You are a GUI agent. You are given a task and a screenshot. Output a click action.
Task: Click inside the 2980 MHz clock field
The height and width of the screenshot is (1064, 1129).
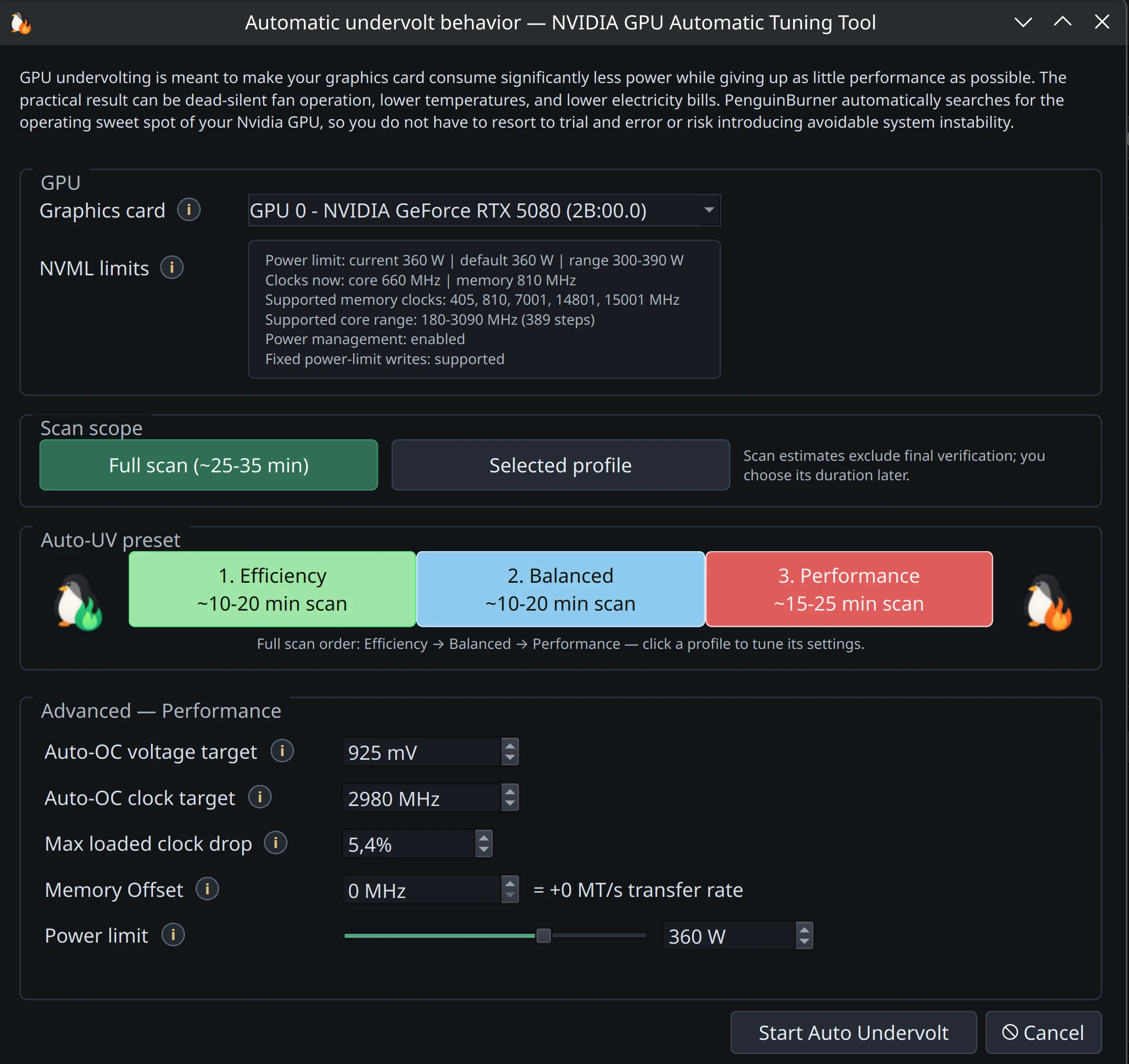coord(422,798)
